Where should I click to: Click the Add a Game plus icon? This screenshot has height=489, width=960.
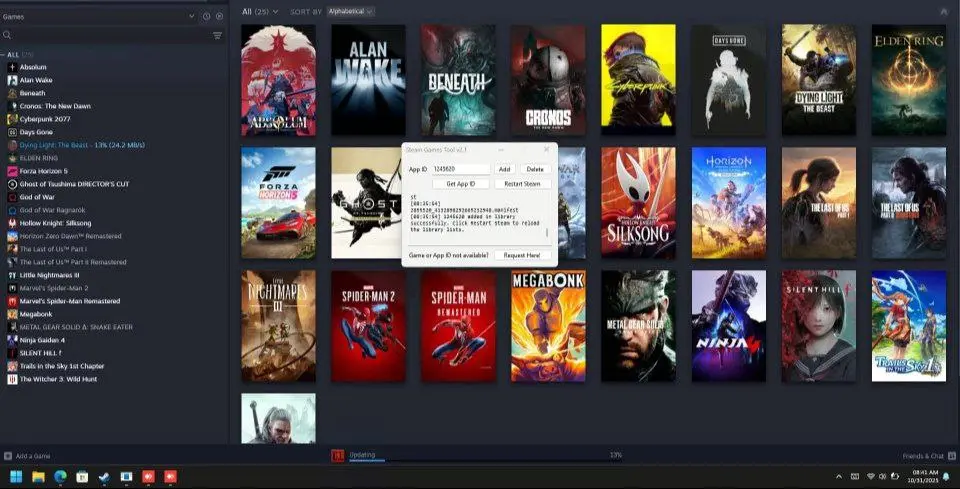[8, 456]
